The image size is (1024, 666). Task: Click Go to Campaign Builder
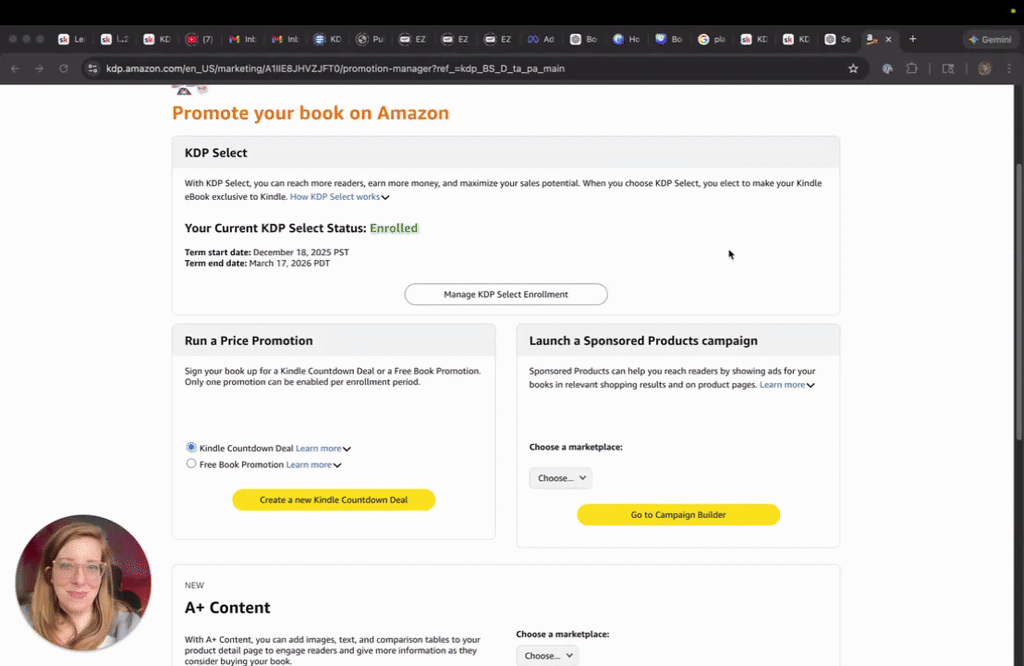[x=678, y=514]
